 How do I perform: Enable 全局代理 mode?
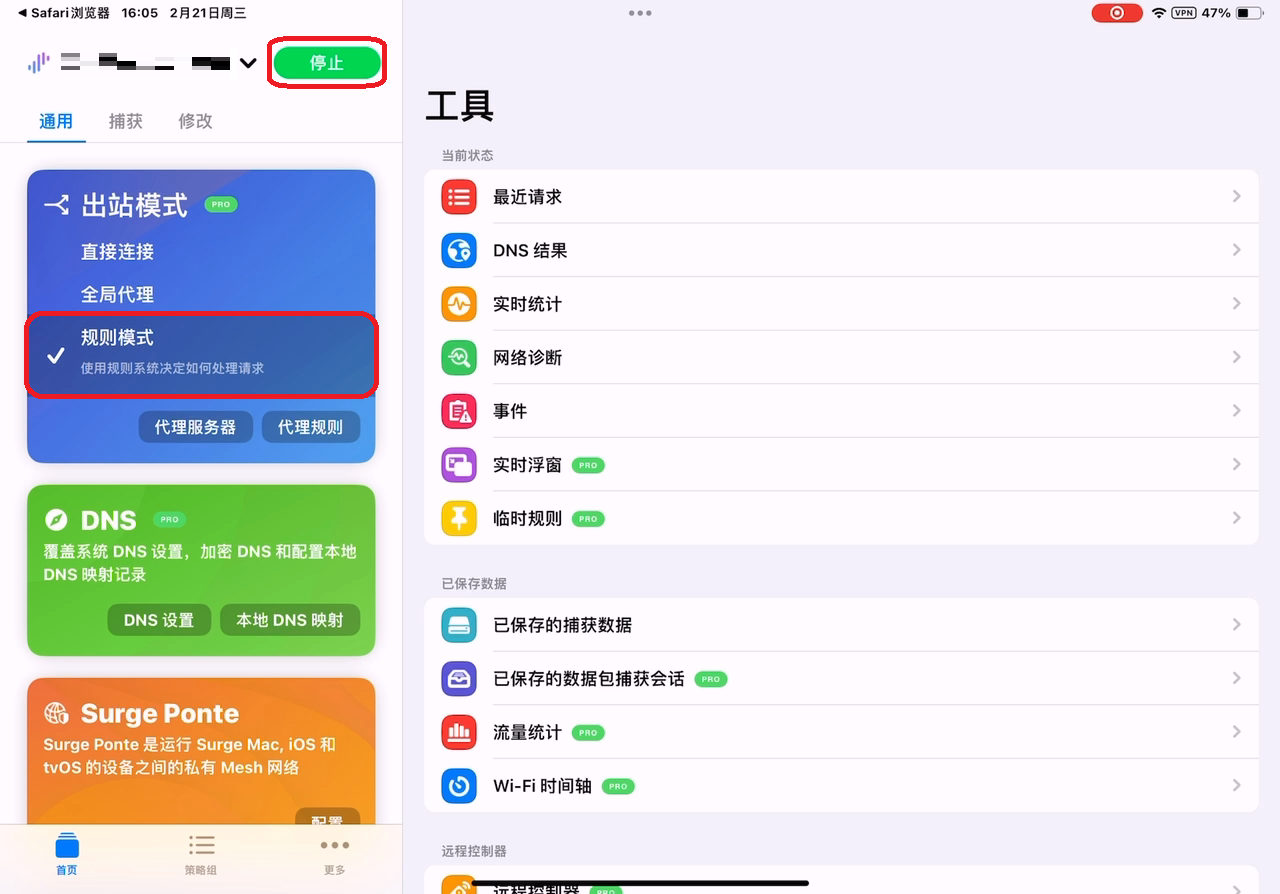117,294
